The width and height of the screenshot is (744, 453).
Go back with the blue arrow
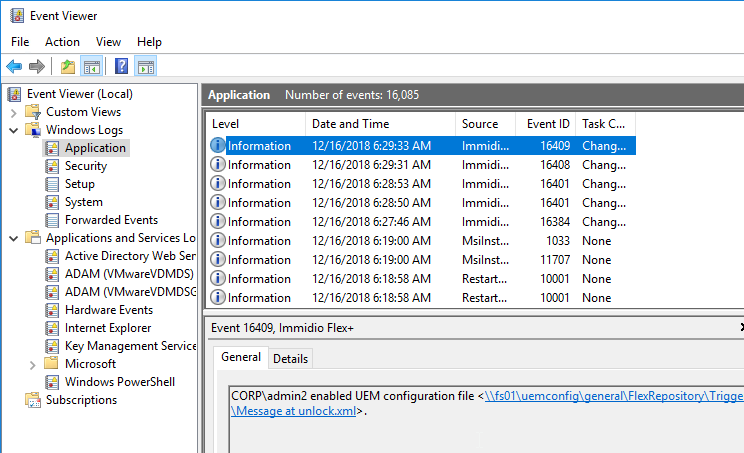click(14, 66)
